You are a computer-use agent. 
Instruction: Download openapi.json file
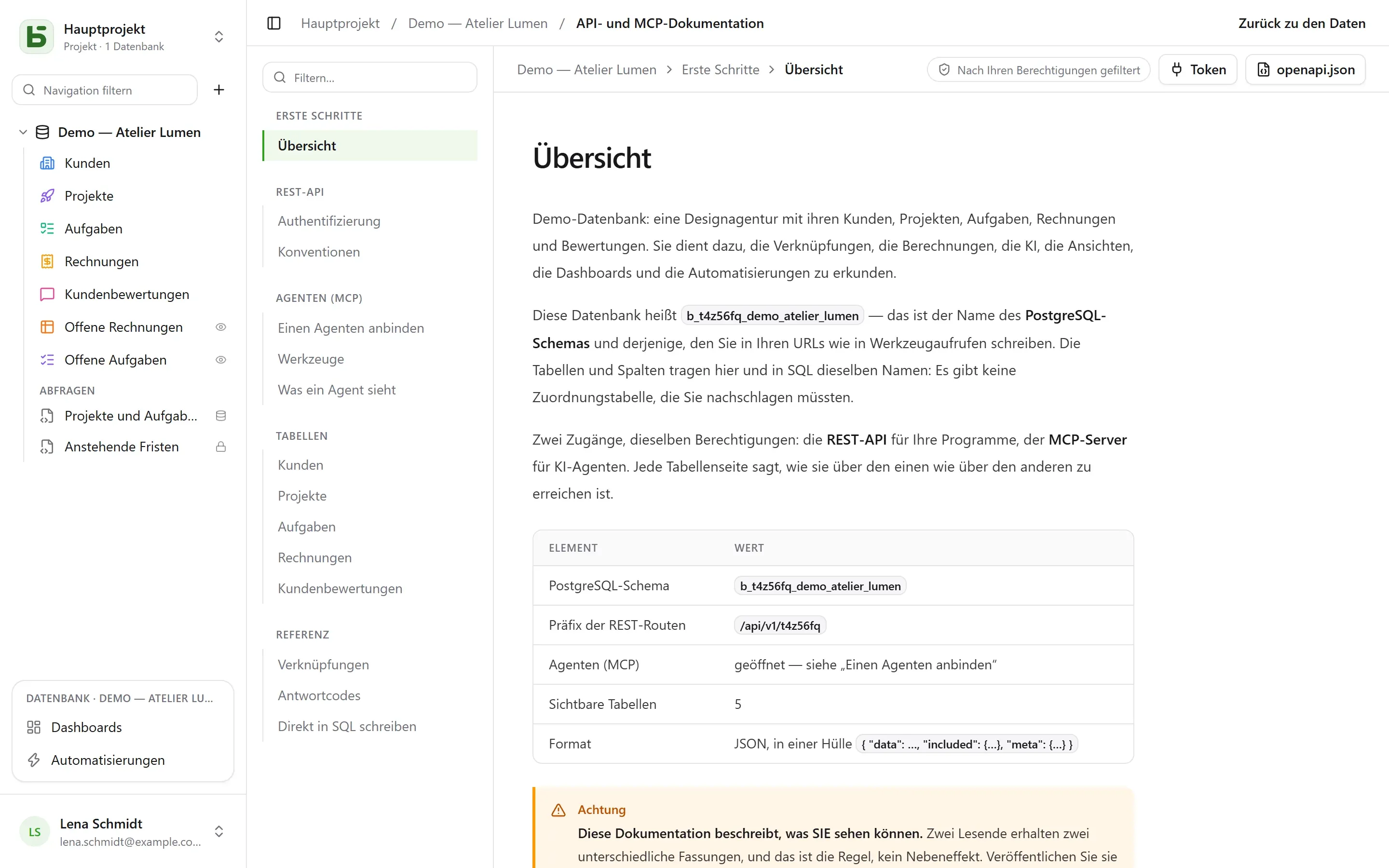pyautogui.click(x=1305, y=70)
